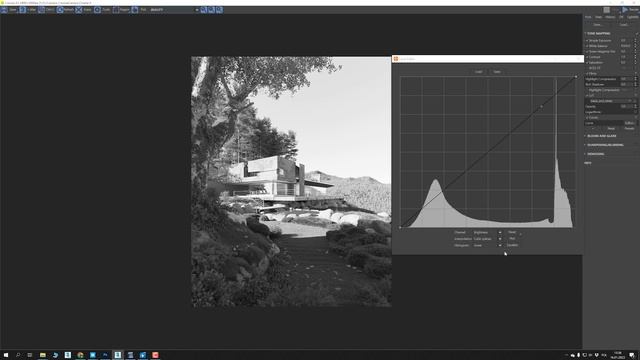Adjust the Simple Exposure value spinner
The height and width of the screenshot is (360, 640).
636,40
